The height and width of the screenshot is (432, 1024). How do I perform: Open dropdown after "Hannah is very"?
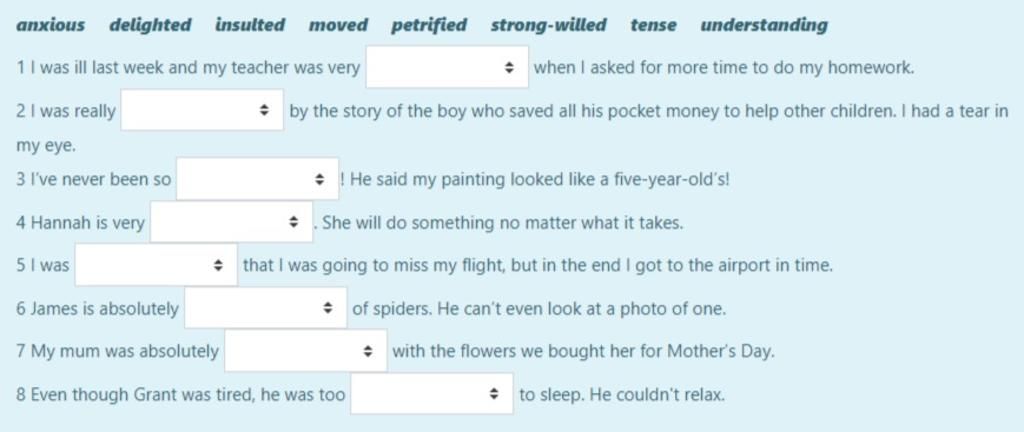point(231,222)
